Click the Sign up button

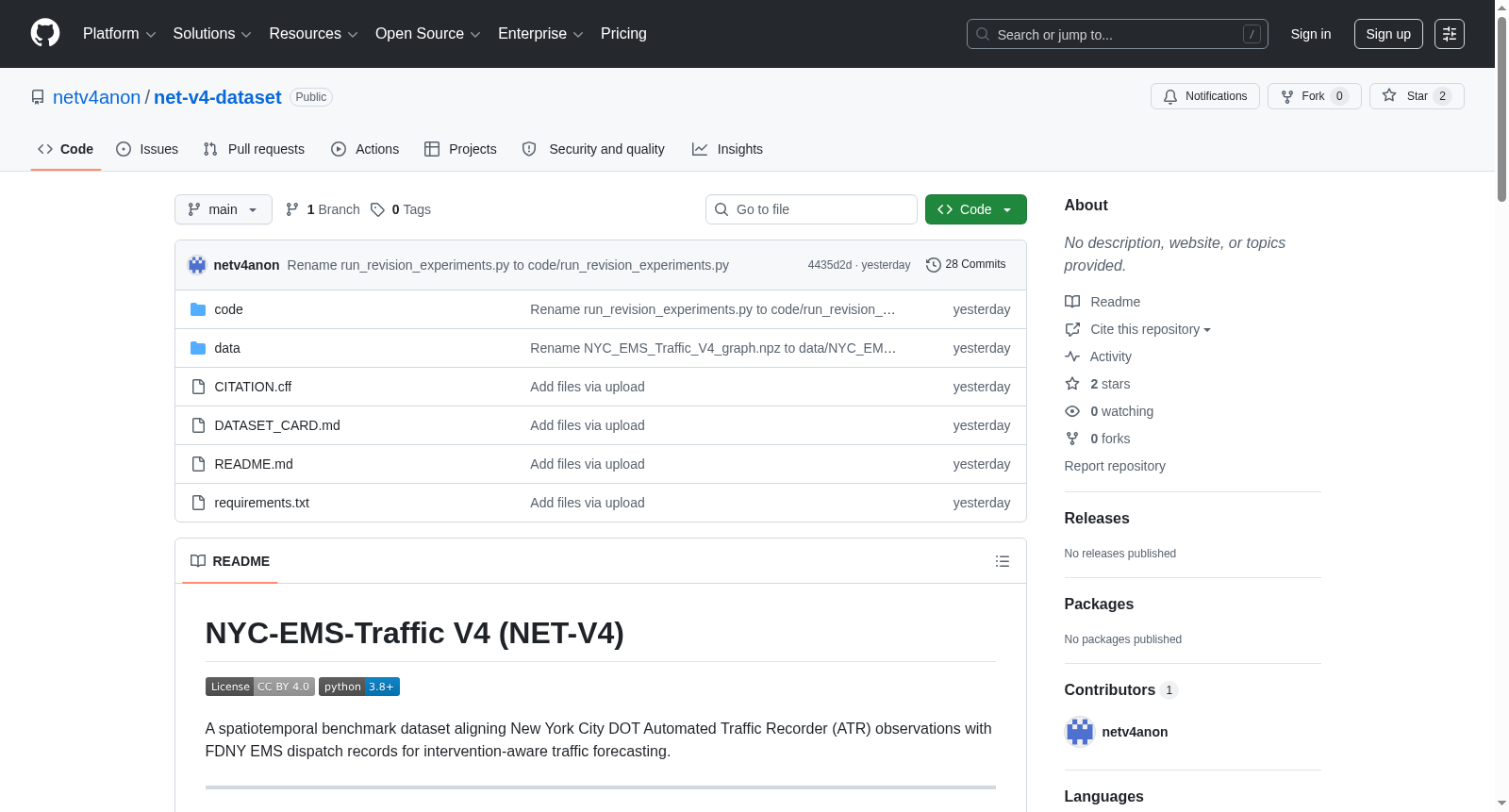tap(1388, 34)
